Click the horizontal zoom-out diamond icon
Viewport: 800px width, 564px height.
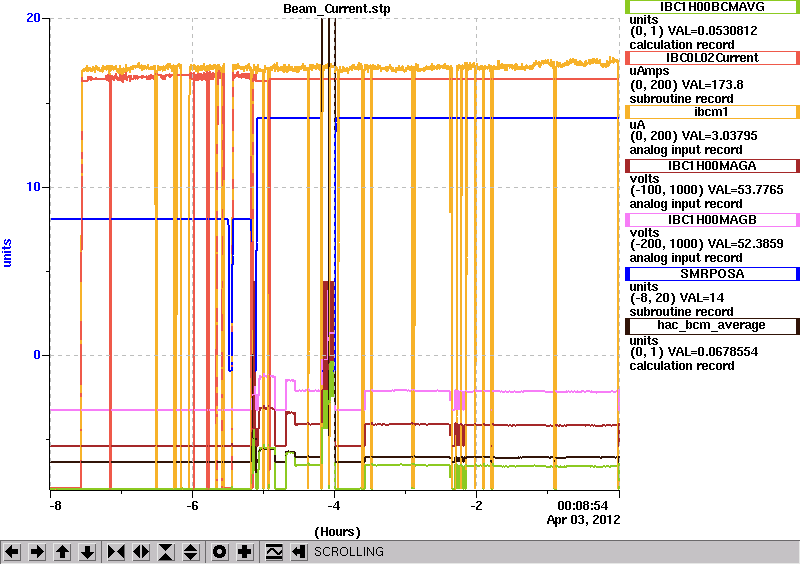pyautogui.click(x=141, y=552)
